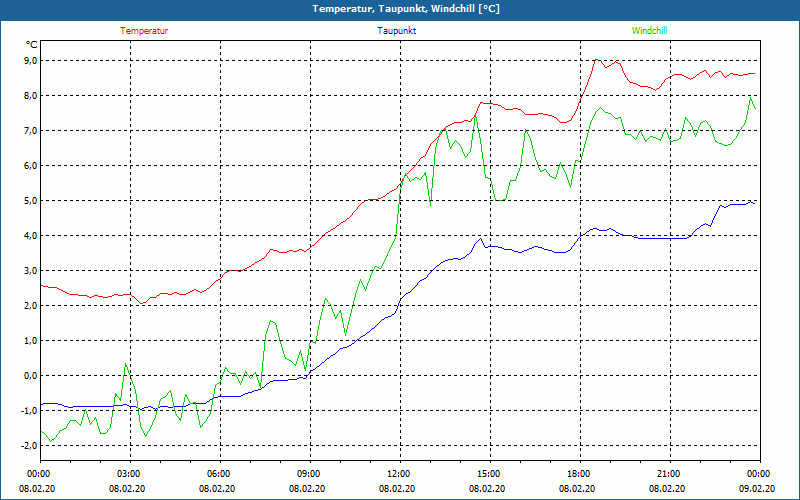Click the "08.02.20" date under 03:00

point(127,489)
